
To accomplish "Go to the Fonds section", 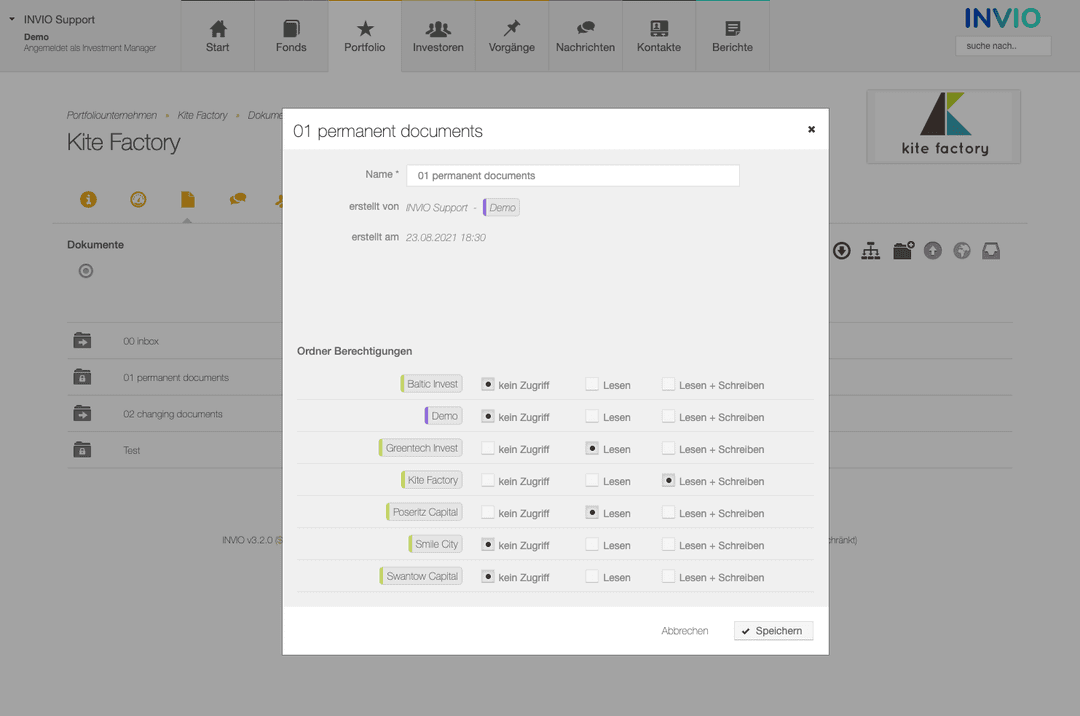I will [291, 36].
